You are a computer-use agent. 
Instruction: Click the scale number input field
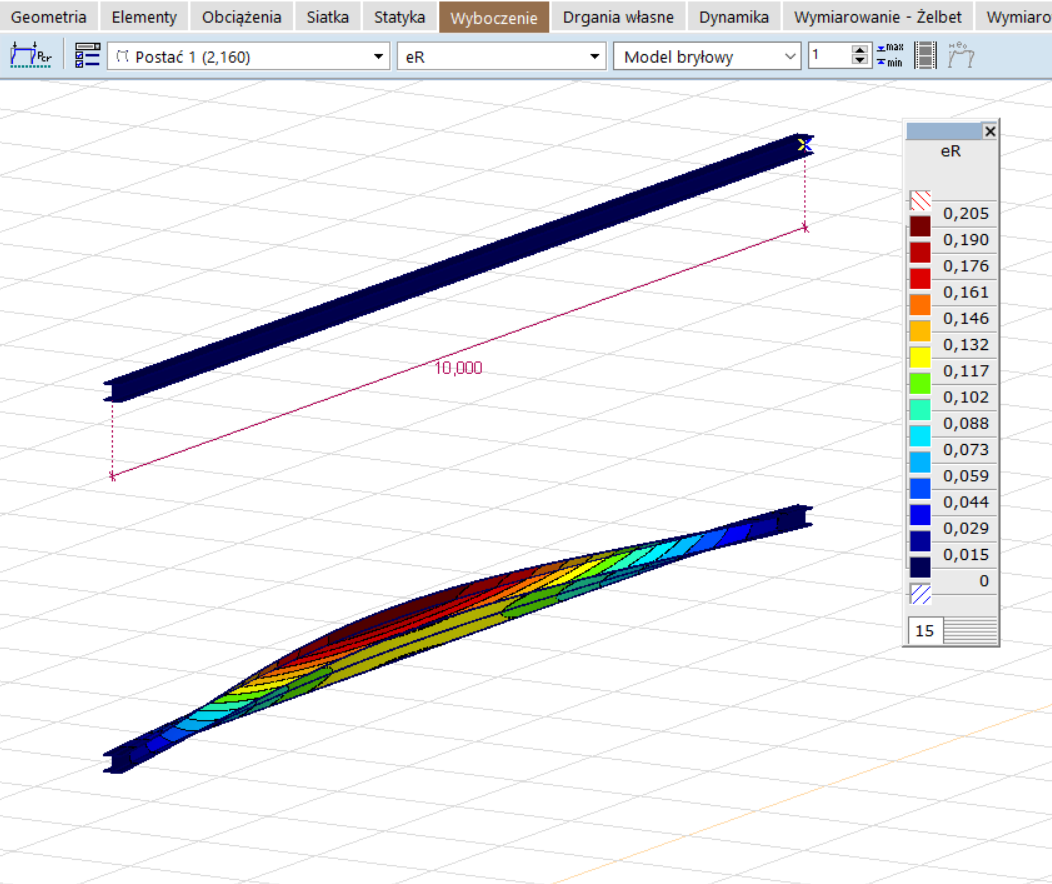click(x=830, y=56)
